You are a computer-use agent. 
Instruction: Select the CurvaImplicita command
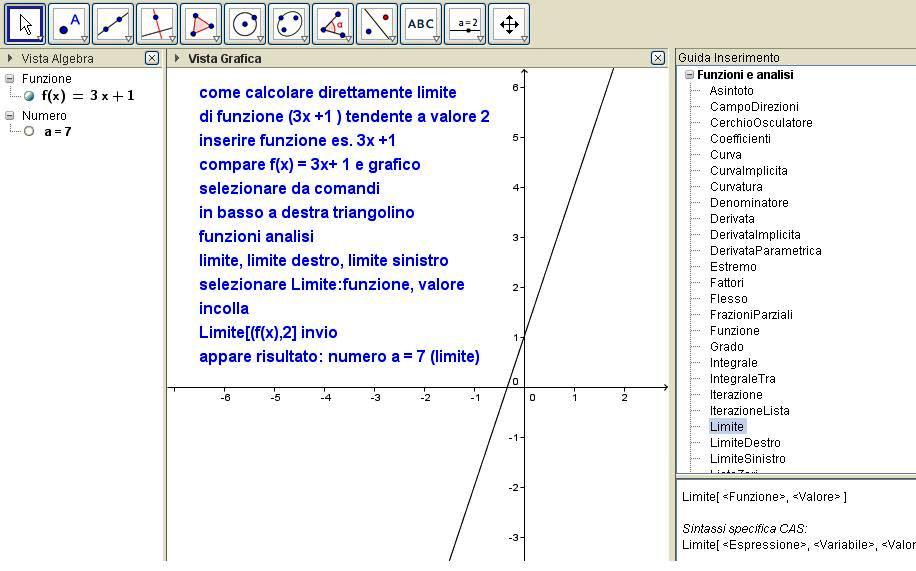coord(749,171)
